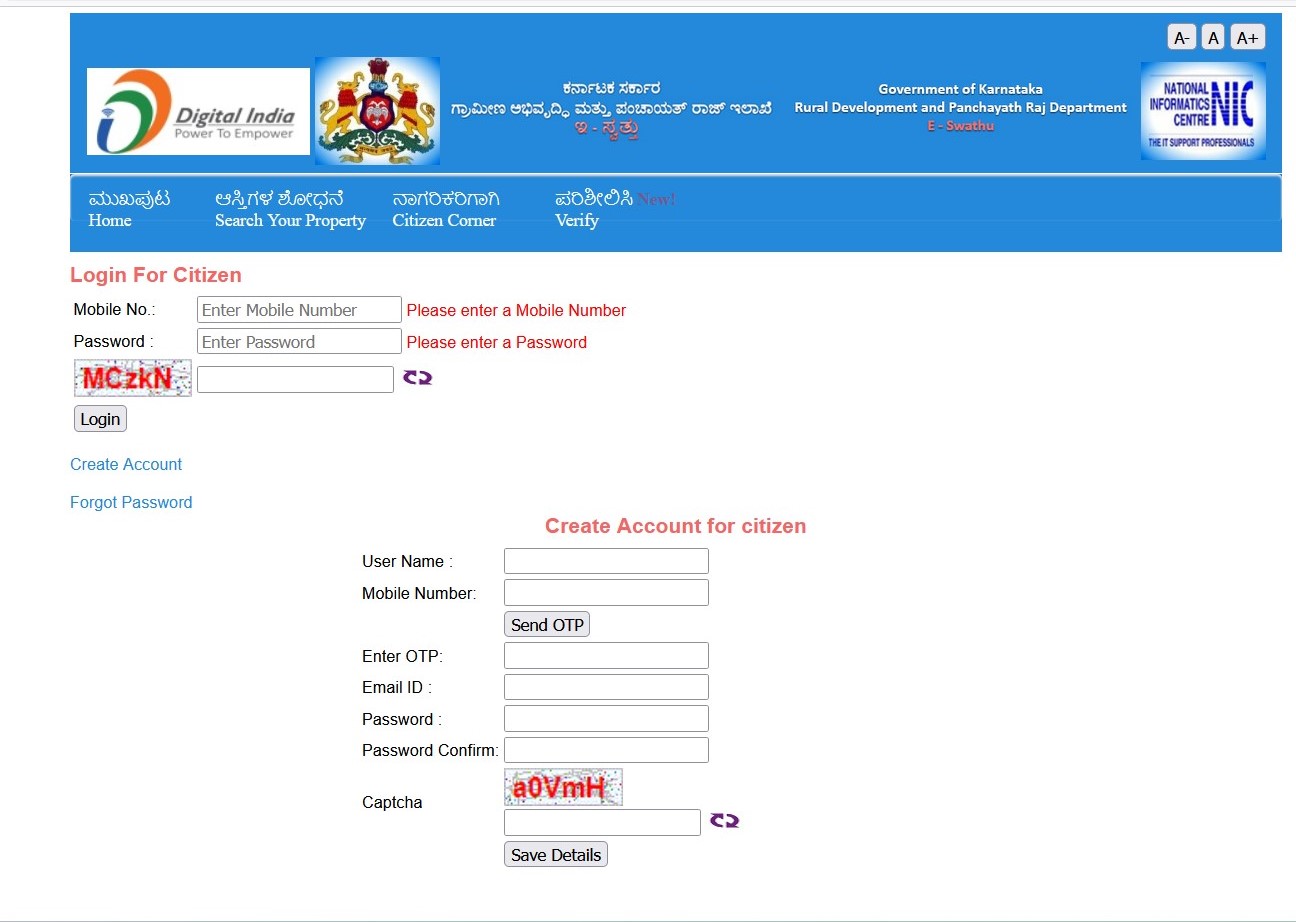Click the Create Account for citizen heading
Image resolution: width=1296 pixels, height=922 pixels.
point(675,526)
